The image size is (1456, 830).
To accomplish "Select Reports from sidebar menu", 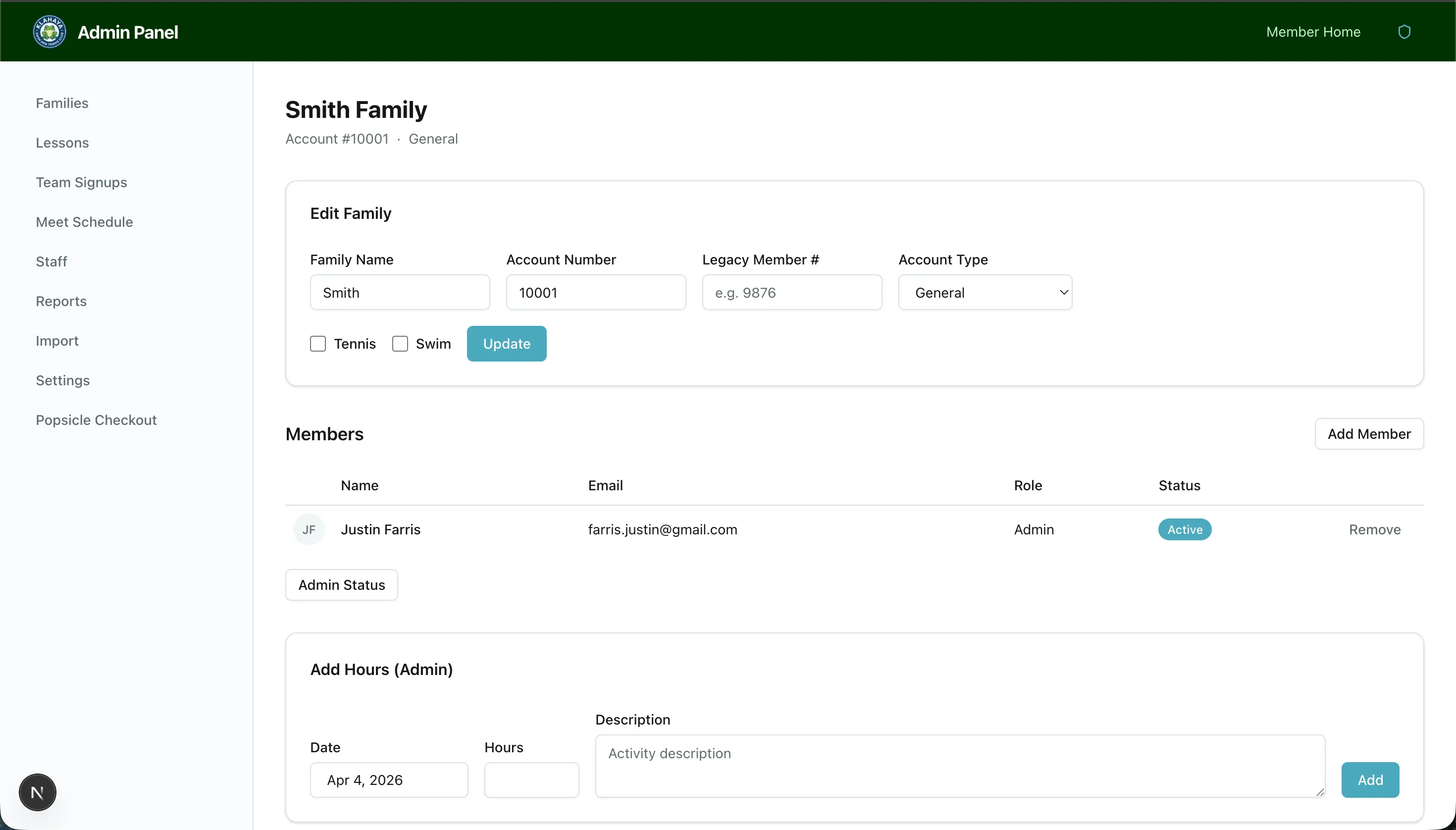I will click(x=61, y=301).
